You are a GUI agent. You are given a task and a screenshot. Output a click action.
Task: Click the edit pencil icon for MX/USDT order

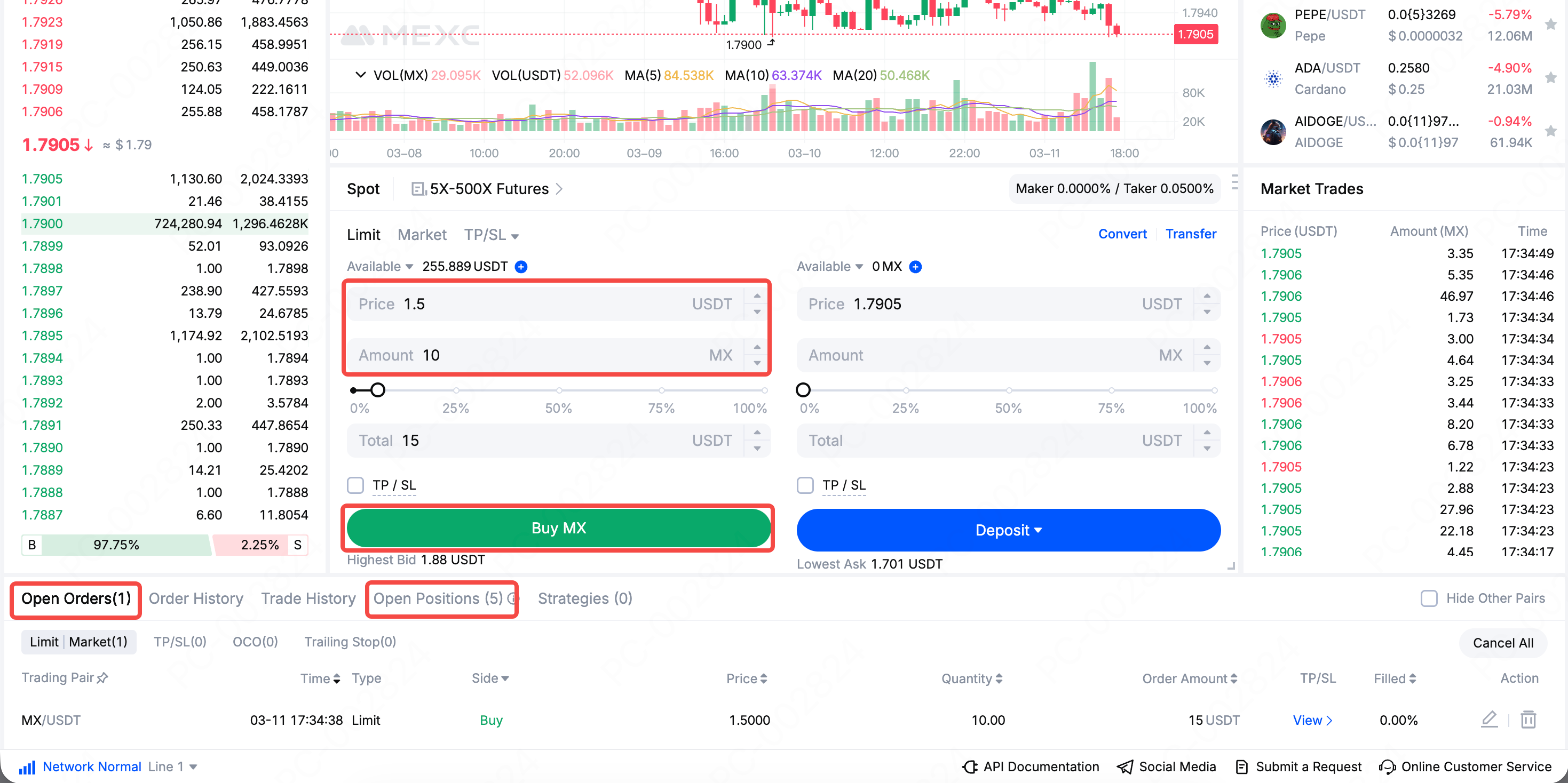pyautogui.click(x=1489, y=719)
